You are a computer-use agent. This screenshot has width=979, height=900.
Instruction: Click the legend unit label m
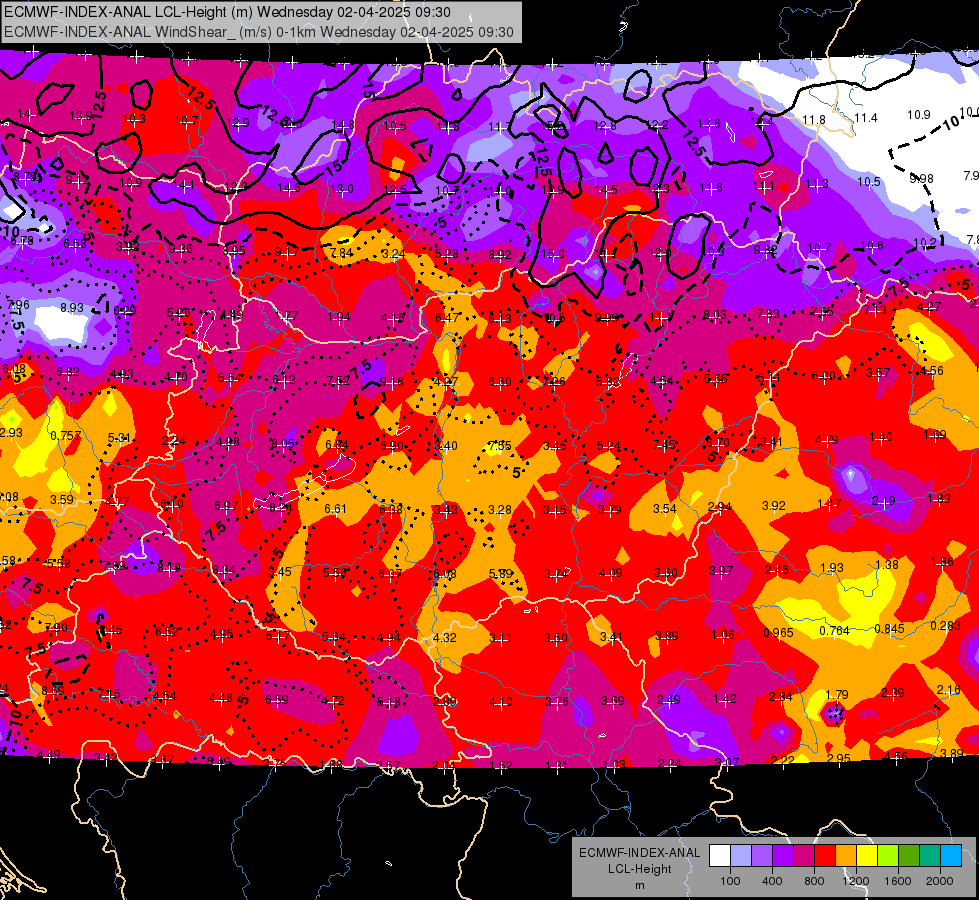pyautogui.click(x=640, y=885)
